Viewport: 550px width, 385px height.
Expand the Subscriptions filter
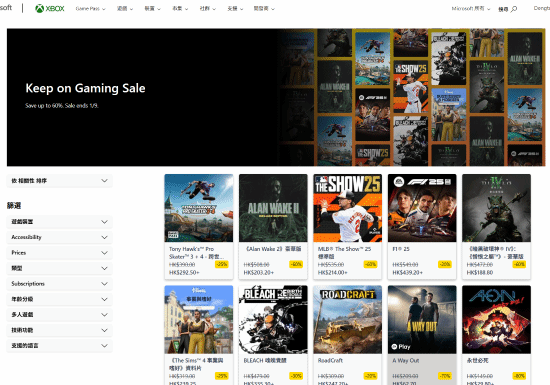60,284
